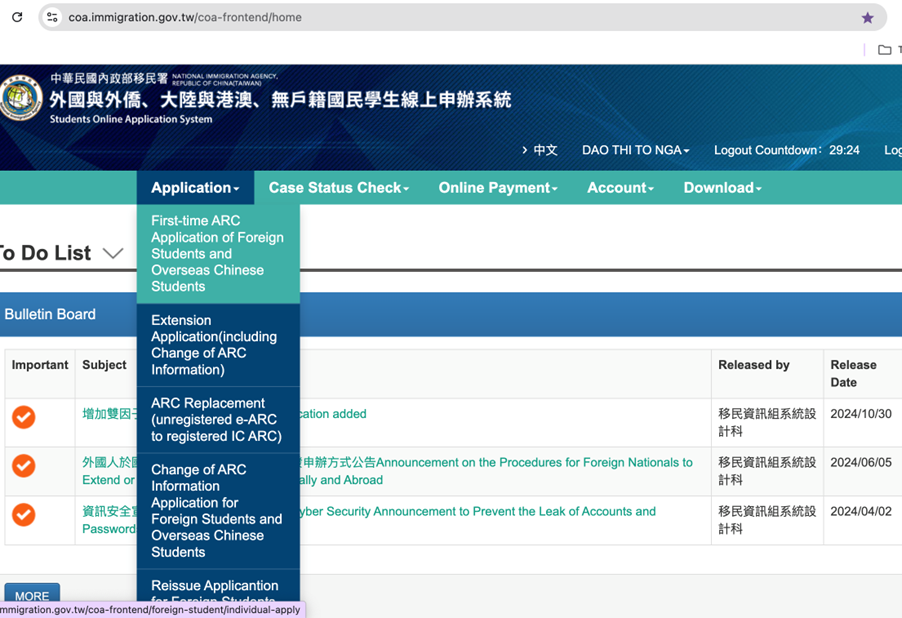Click the To Do List heading
This screenshot has height=618, width=902.
(x=45, y=253)
